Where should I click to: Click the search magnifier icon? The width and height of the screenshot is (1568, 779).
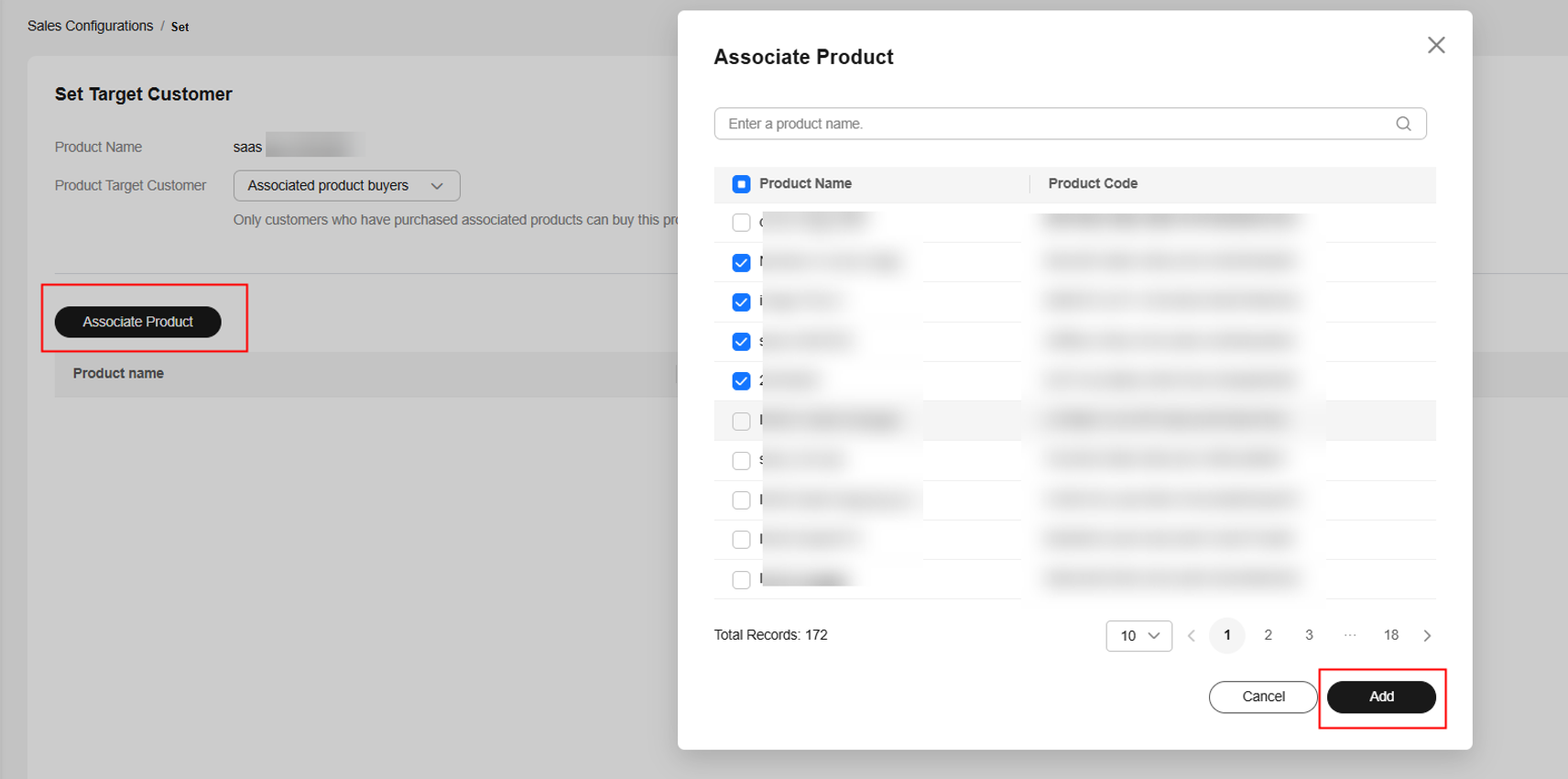tap(1402, 124)
